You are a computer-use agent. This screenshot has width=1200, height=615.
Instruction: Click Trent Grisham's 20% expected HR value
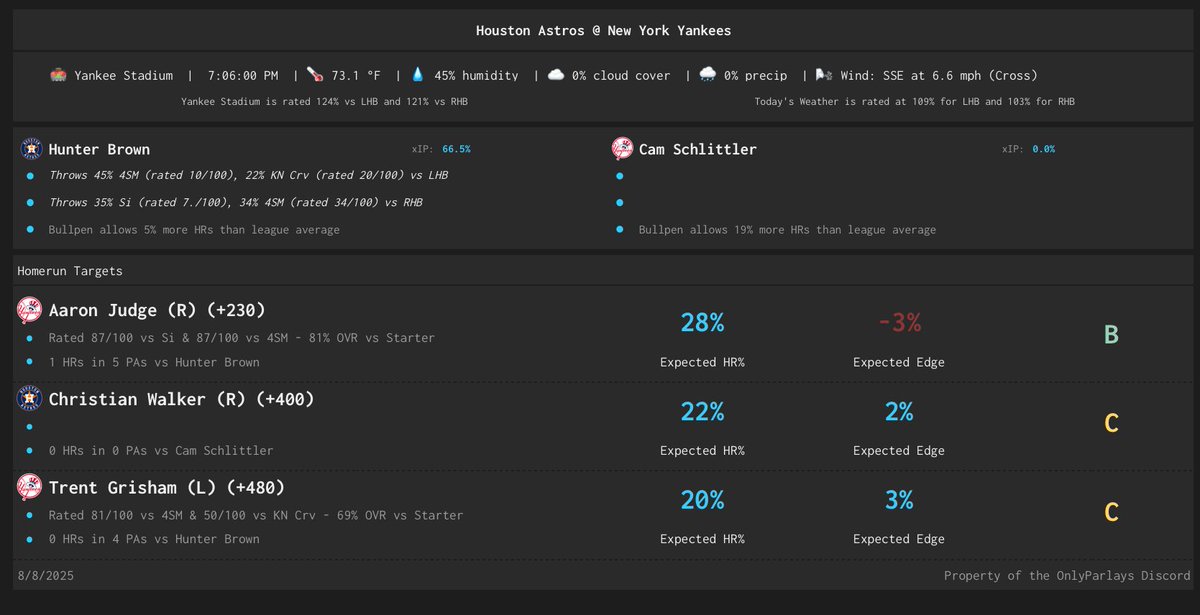pos(702,500)
